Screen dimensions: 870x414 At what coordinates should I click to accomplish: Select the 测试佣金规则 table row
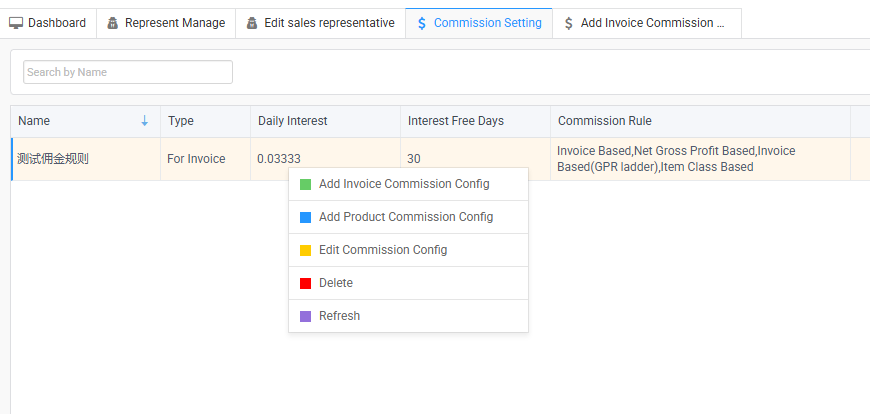tap(53, 159)
